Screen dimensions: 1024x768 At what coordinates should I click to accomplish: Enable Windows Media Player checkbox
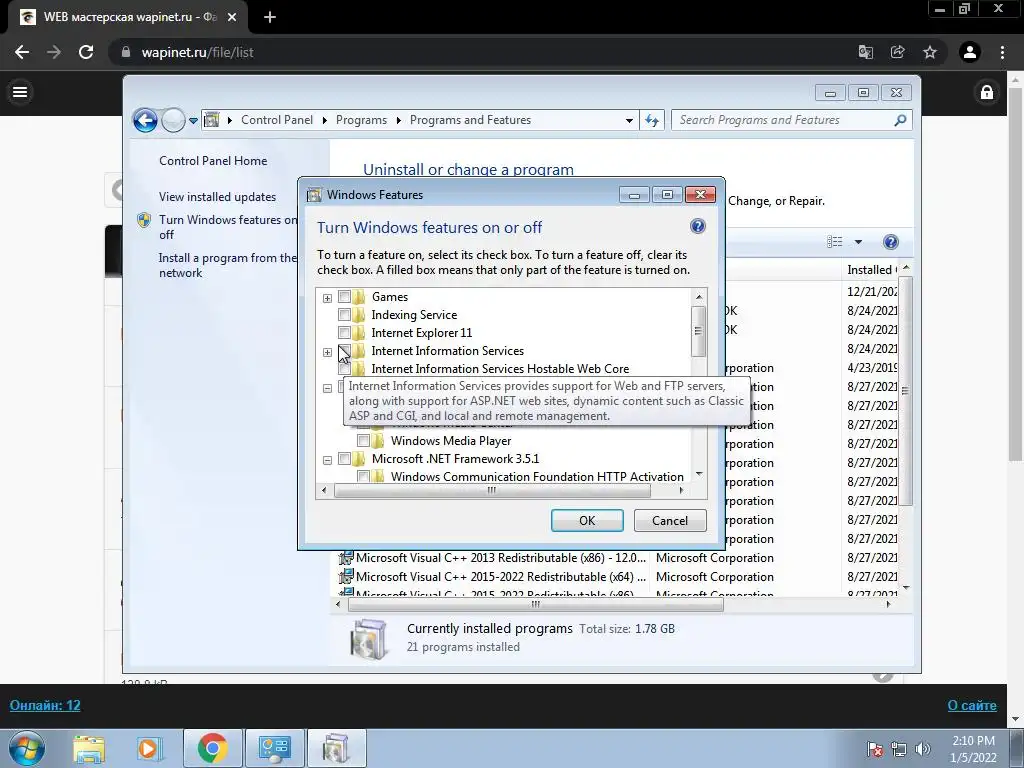363,441
